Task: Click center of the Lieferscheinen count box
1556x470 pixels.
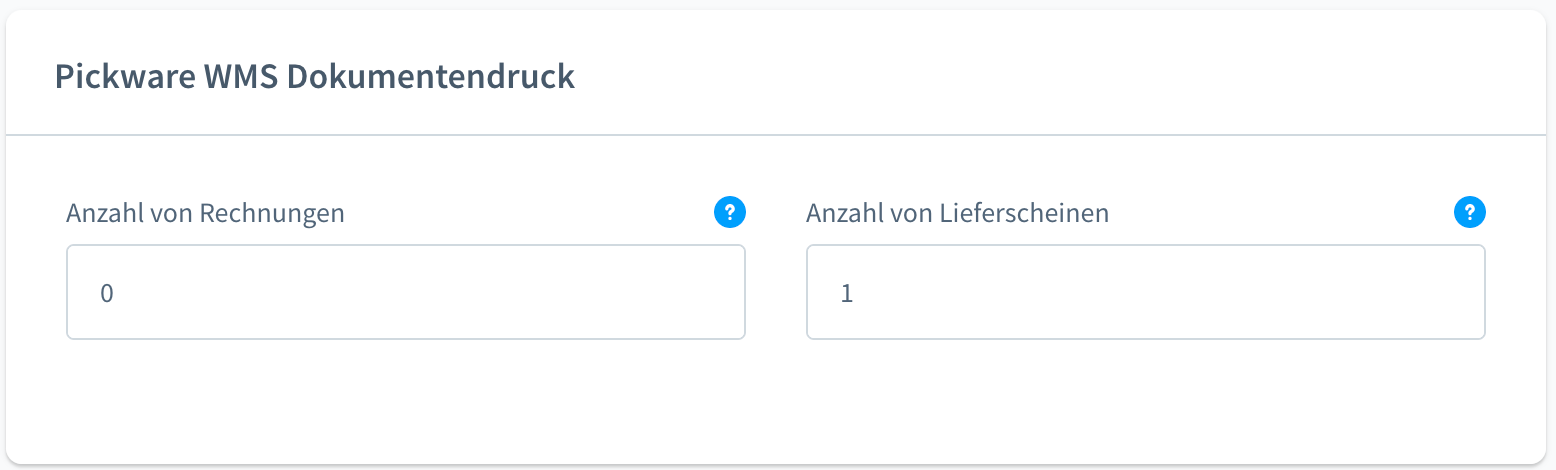Action: click(1145, 292)
